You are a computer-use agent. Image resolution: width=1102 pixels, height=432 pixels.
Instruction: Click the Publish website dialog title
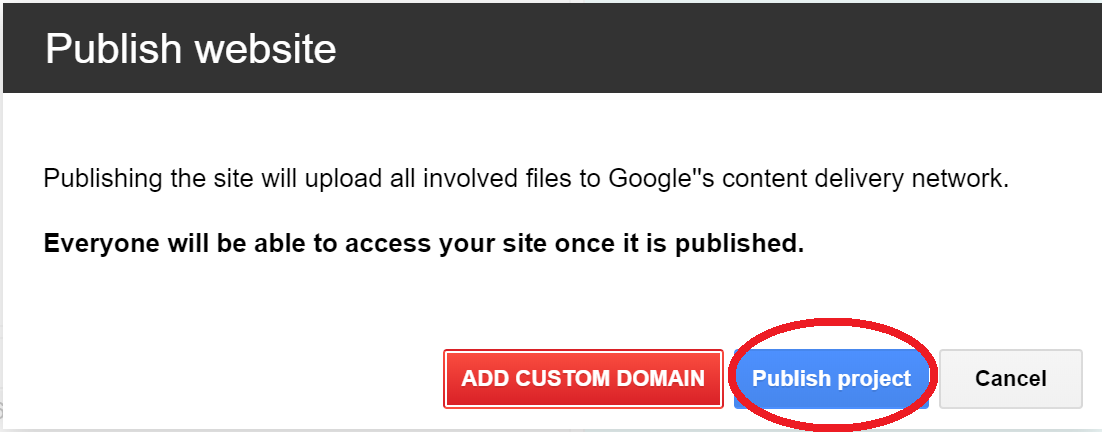[x=190, y=49]
